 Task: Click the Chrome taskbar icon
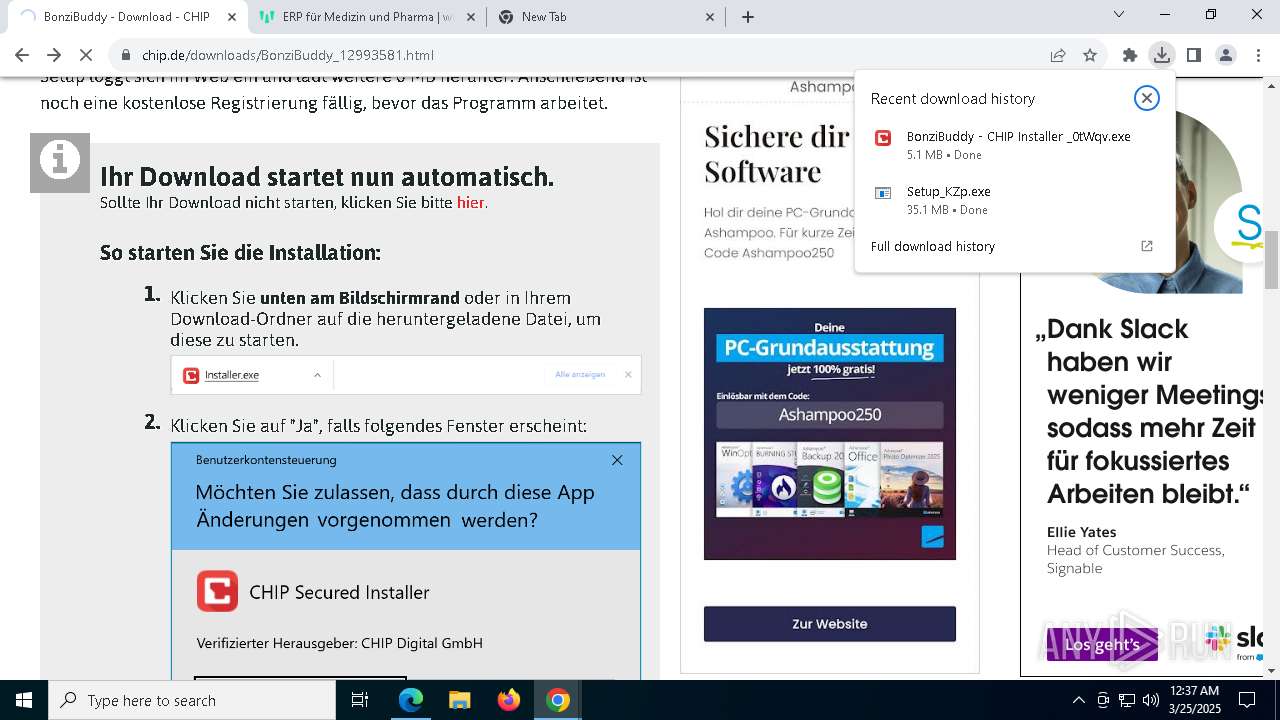(x=558, y=700)
